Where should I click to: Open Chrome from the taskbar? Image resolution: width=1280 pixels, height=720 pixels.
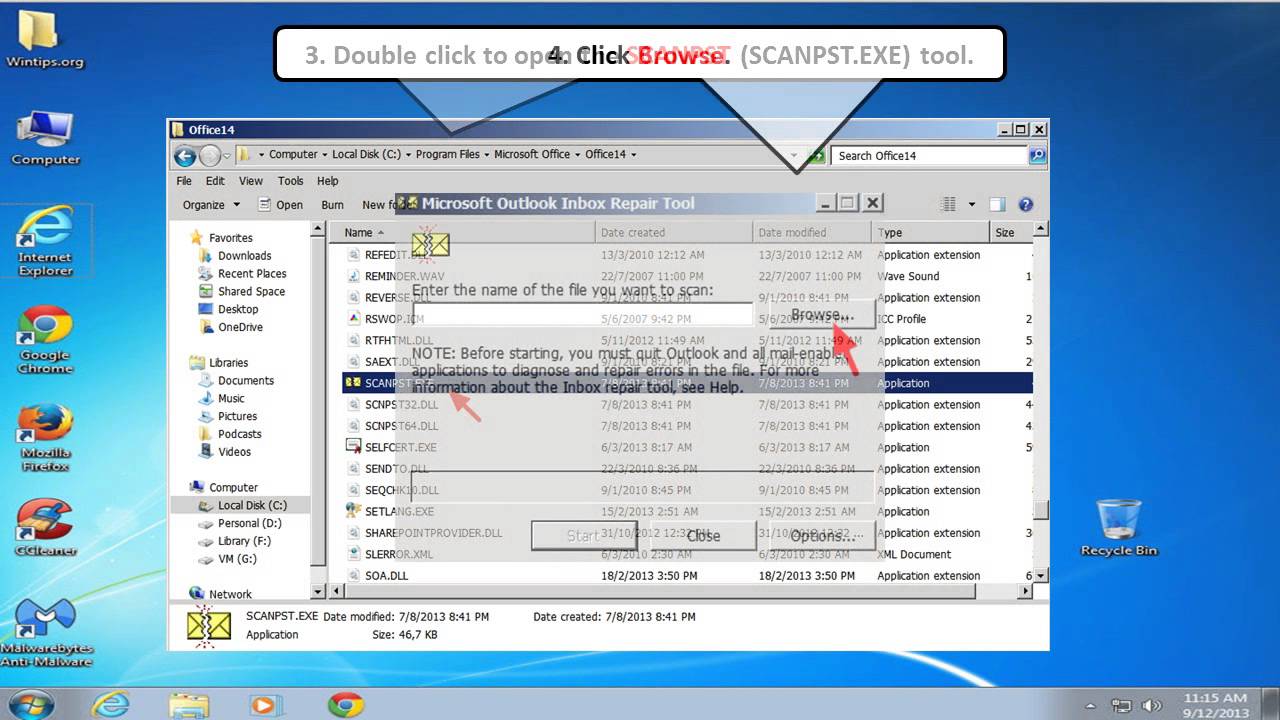[345, 704]
